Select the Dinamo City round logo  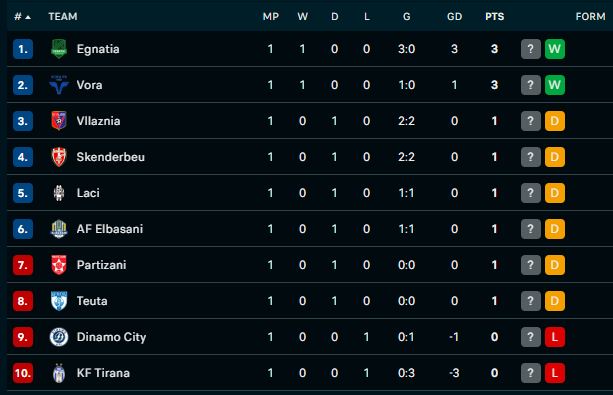click(x=59, y=337)
